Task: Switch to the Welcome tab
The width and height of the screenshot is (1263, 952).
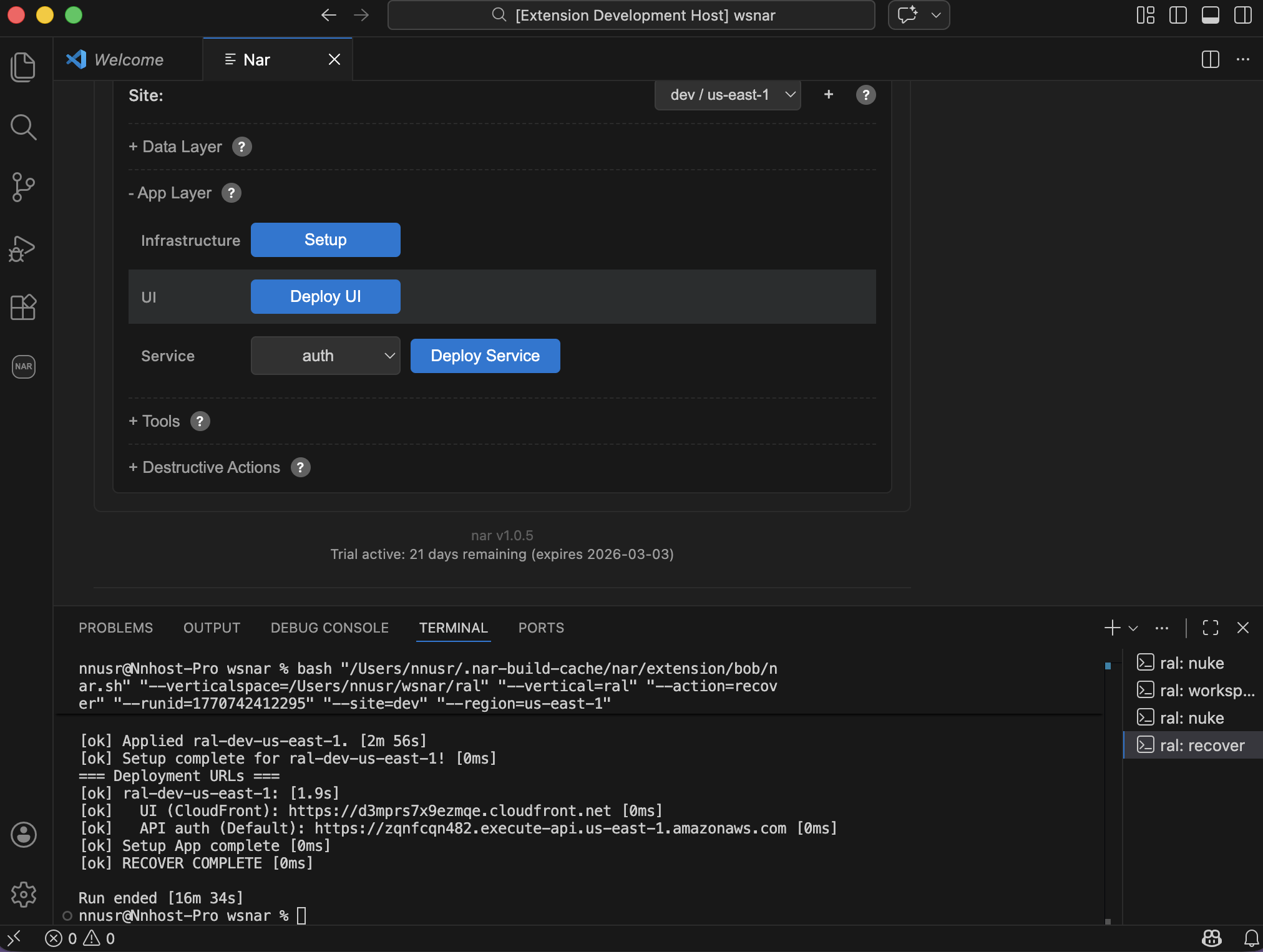Action: [127, 59]
